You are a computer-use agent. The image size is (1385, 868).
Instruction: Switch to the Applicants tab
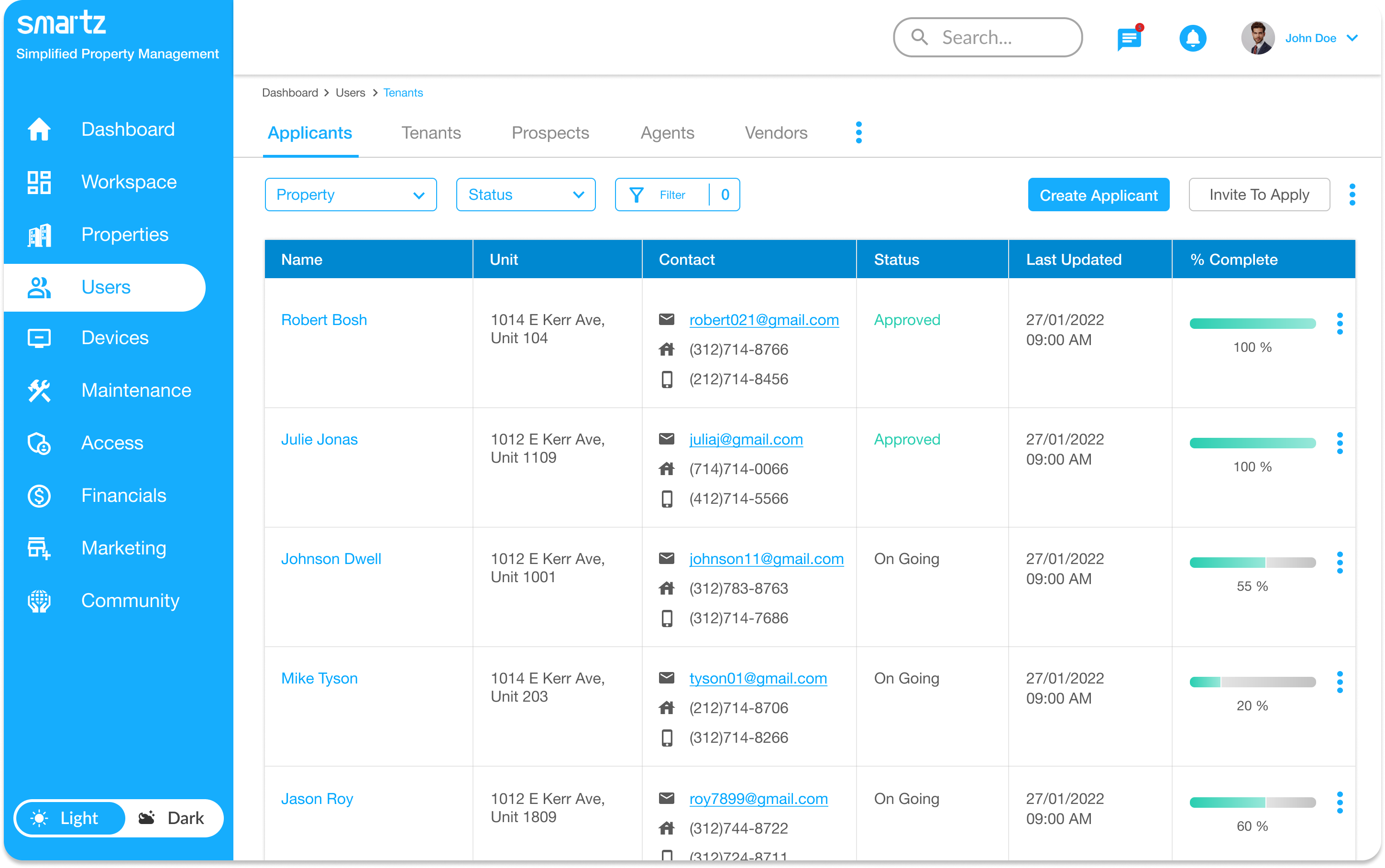click(310, 132)
